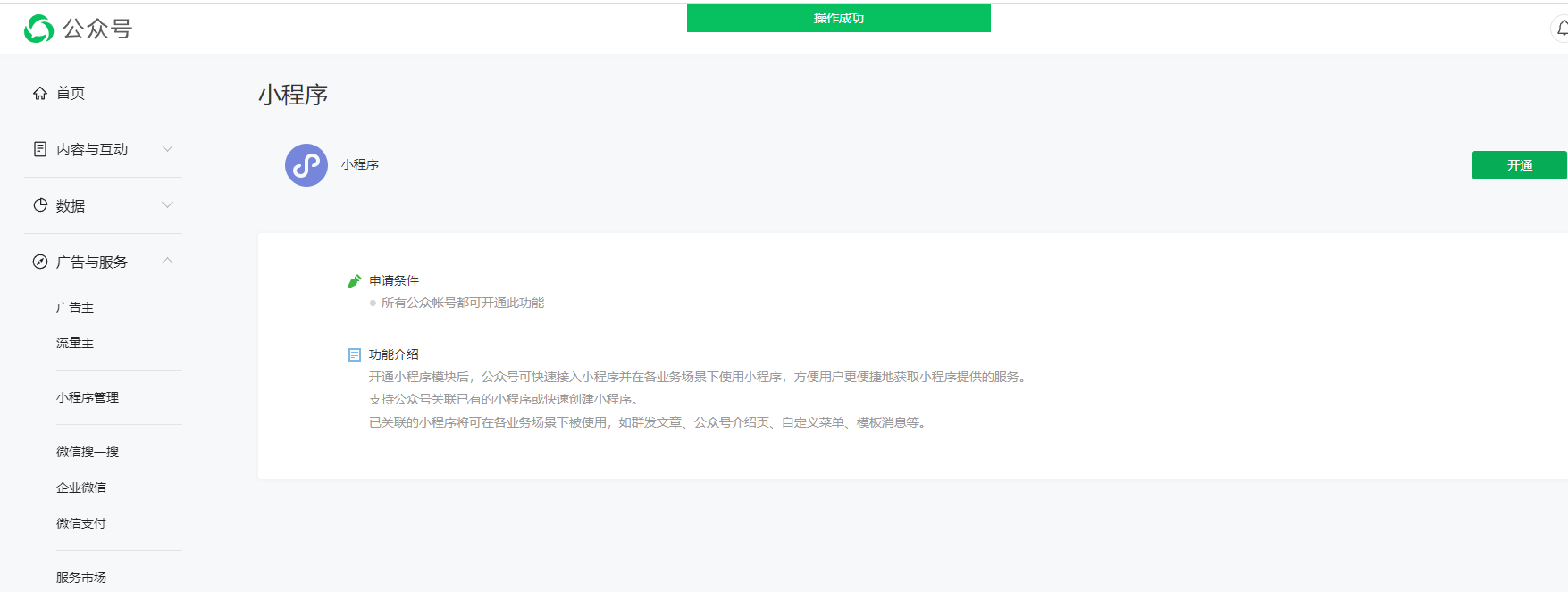Click the text 所有公众帐号都可开通此功能

click(463, 303)
